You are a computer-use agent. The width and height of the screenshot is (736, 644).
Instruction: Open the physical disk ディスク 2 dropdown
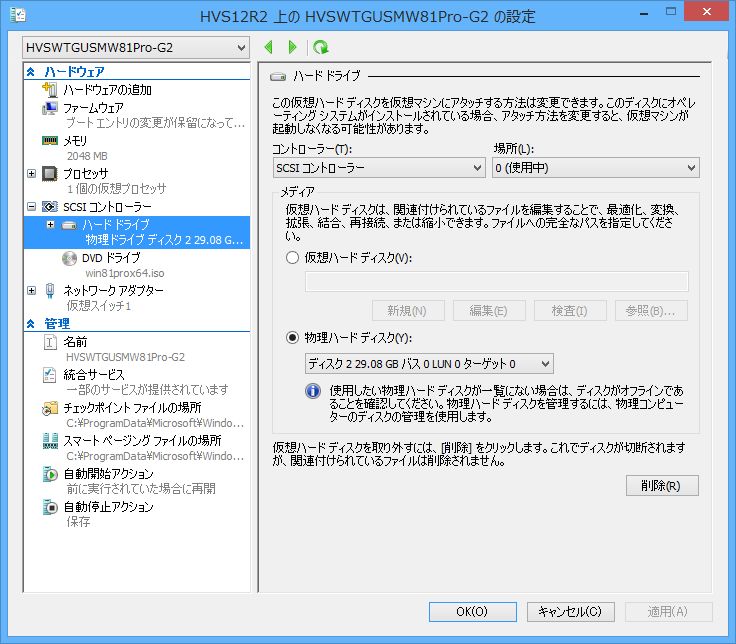429,364
